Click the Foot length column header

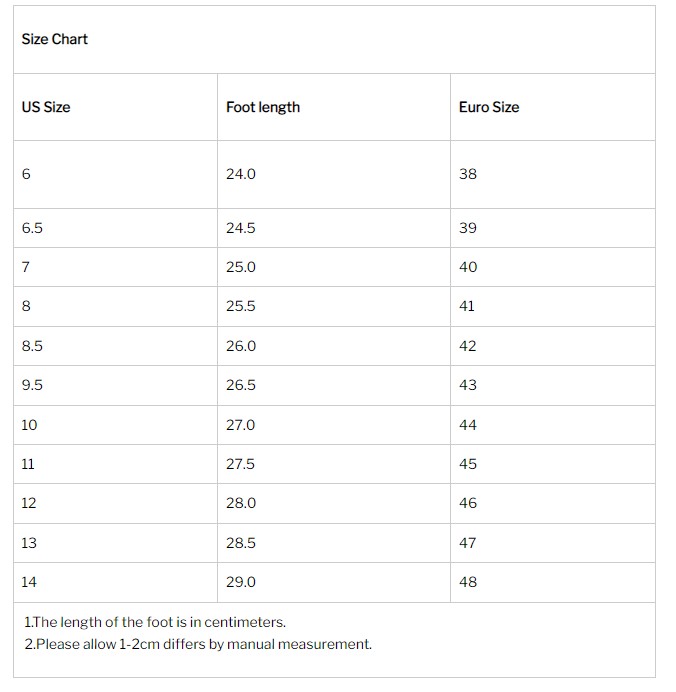click(263, 107)
